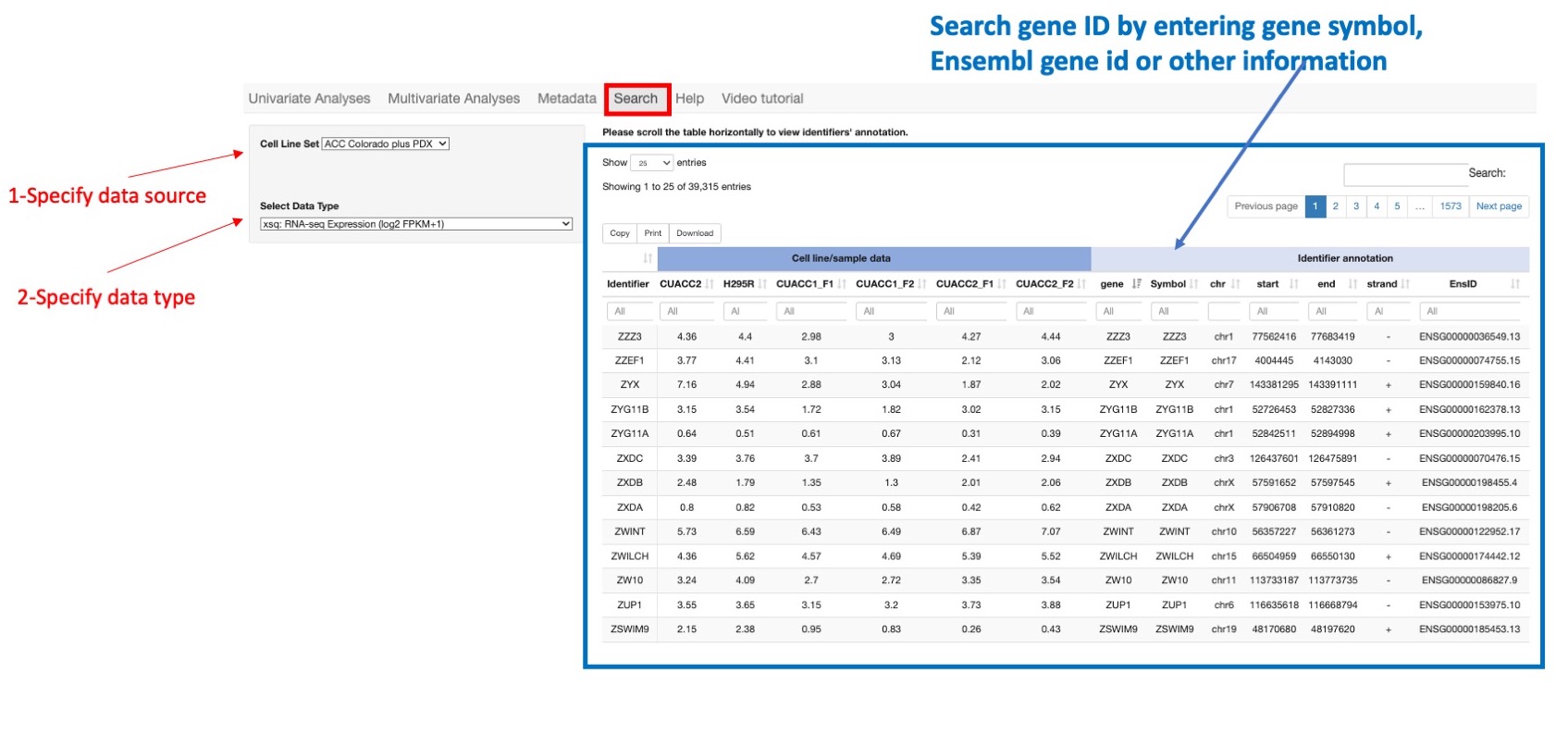The image size is (1568, 735).
Task: Click the sort arrows beside H295R
Action: (x=762, y=284)
